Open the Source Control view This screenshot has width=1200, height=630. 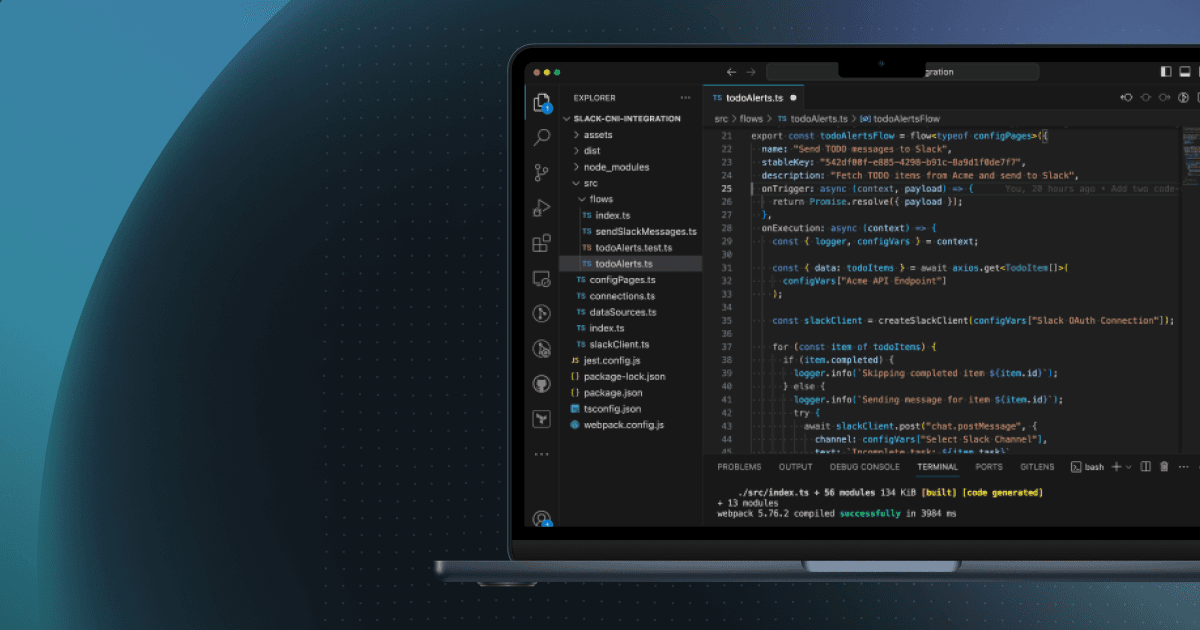point(542,172)
